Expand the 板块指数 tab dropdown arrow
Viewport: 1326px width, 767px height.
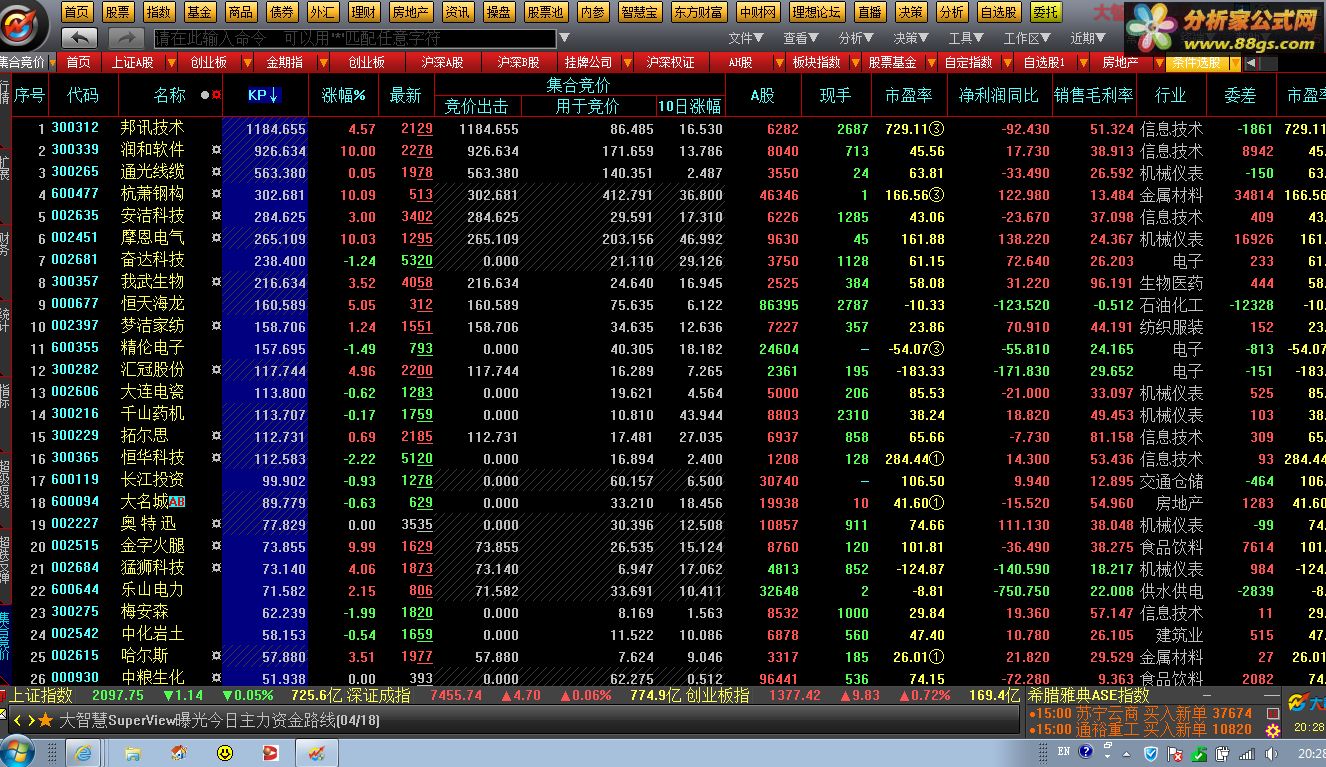point(853,62)
